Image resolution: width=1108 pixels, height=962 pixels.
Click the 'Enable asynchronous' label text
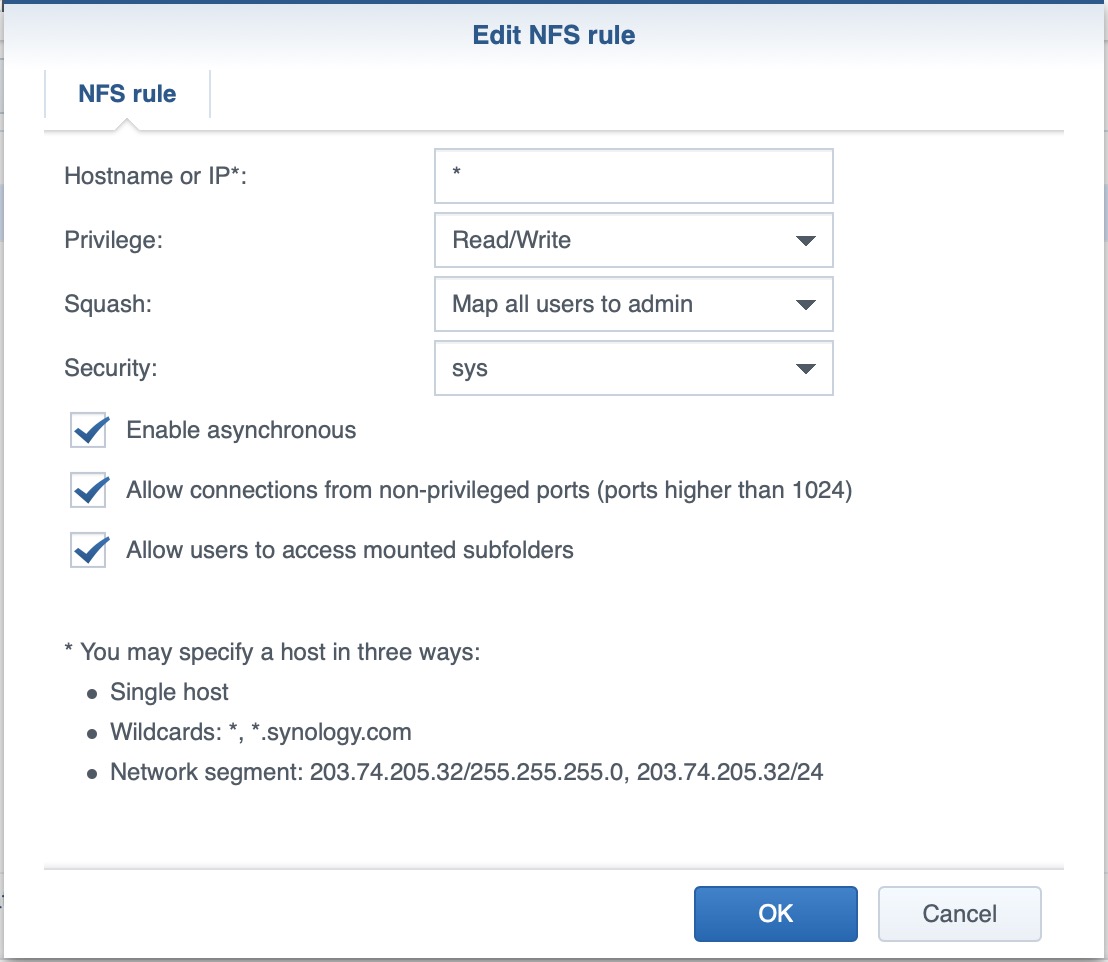click(241, 431)
